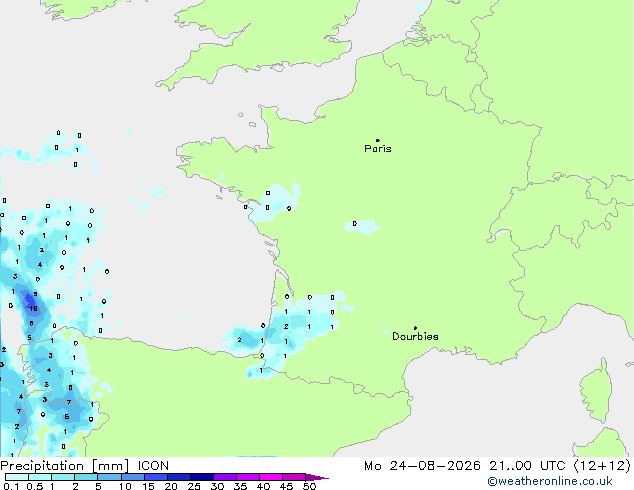
Task: Click the legend label '0.5'
Action: (x=35, y=486)
